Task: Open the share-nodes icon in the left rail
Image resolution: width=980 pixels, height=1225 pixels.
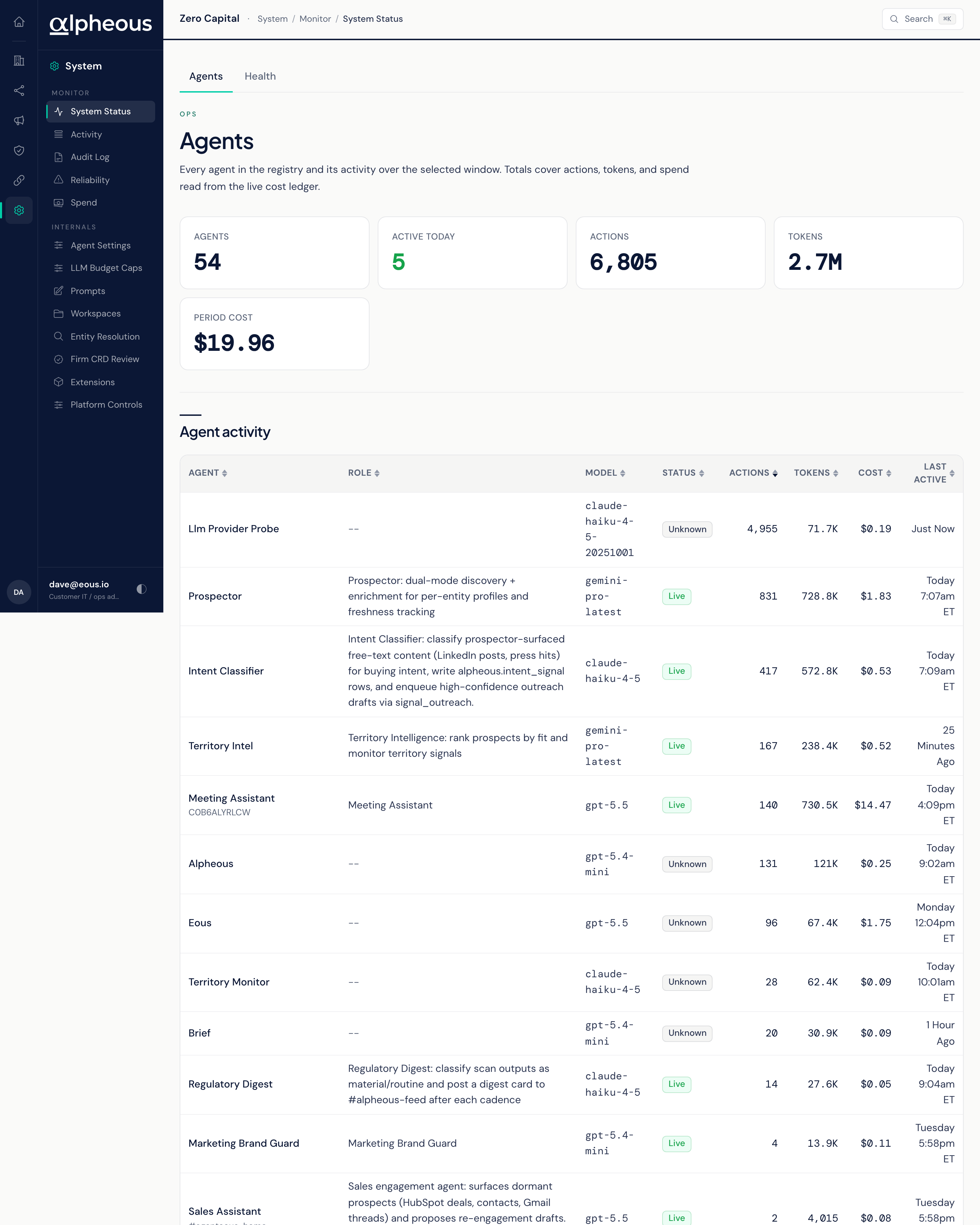Action: point(19,90)
